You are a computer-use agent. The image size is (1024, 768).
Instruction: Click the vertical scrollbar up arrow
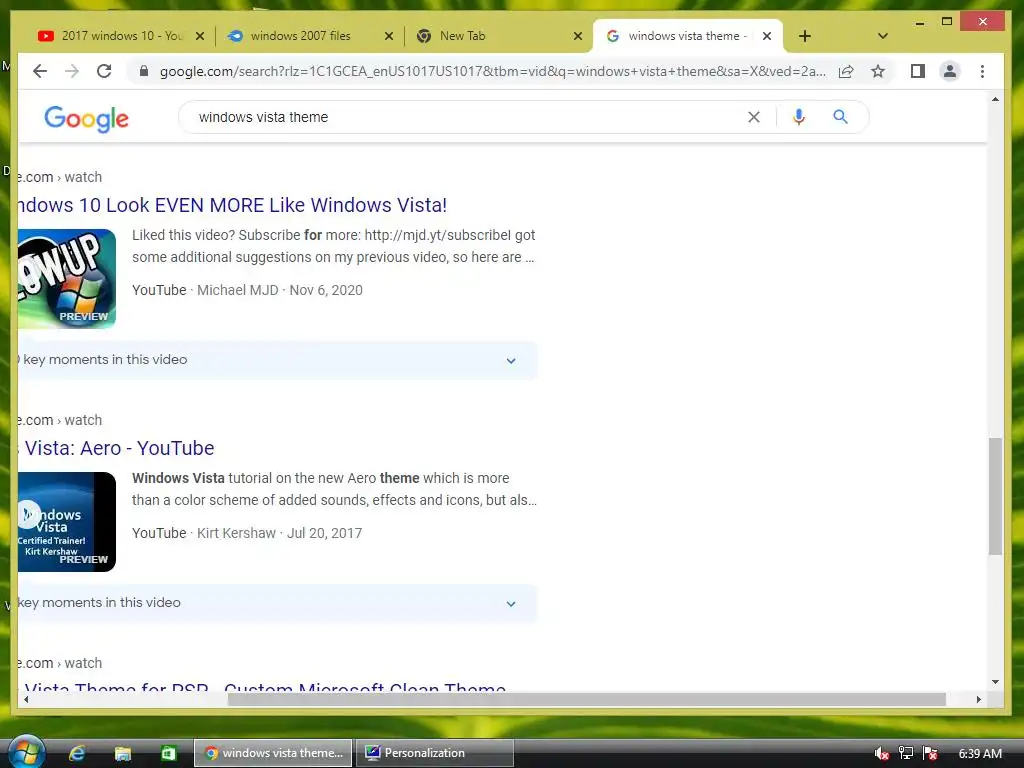(995, 99)
